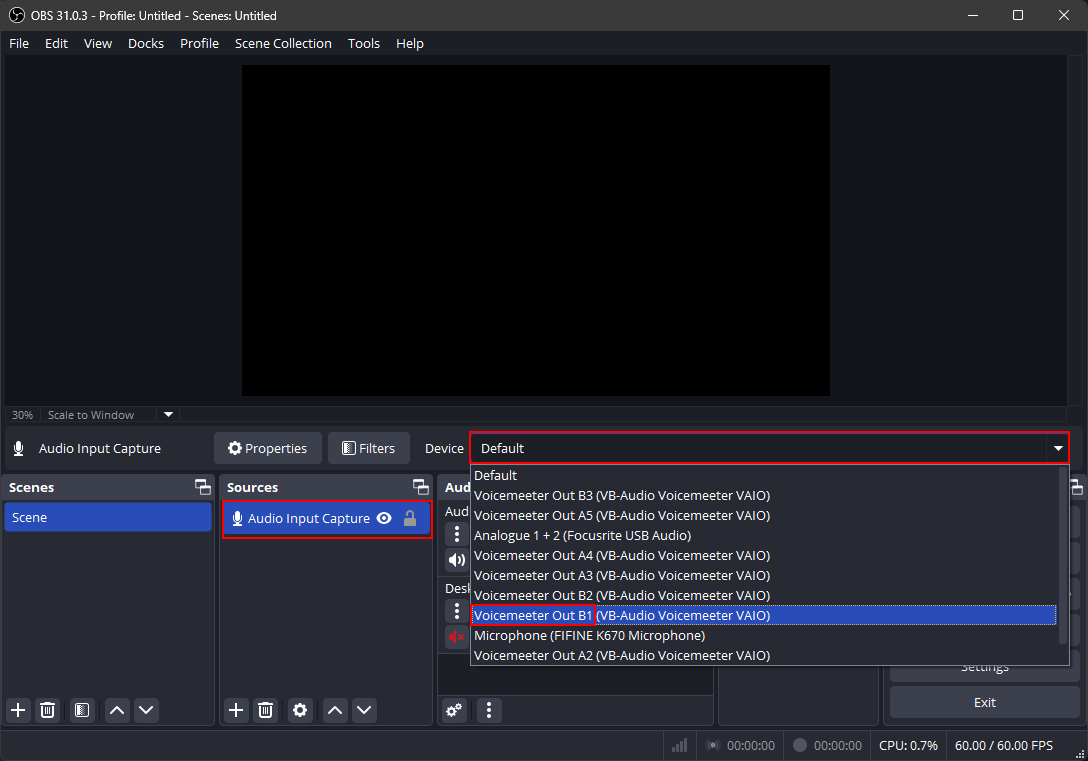The width and height of the screenshot is (1088, 761).
Task: Click the Filters button
Action: click(x=368, y=448)
